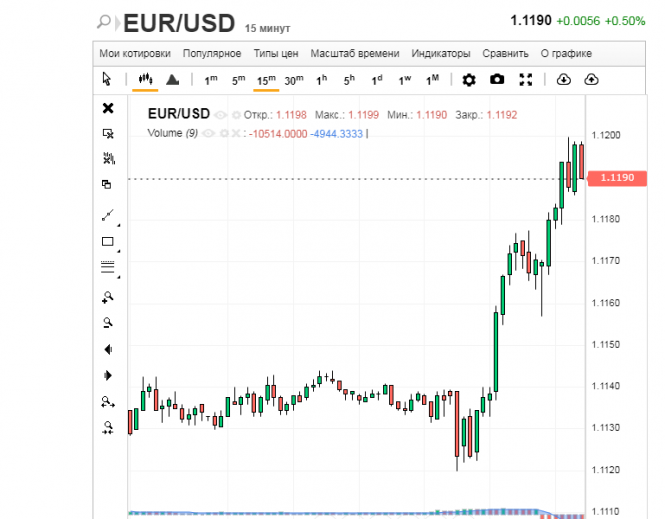Select the horizontal lines Fibonacci tool
This screenshot has width=665, height=519.
[x=108, y=266]
